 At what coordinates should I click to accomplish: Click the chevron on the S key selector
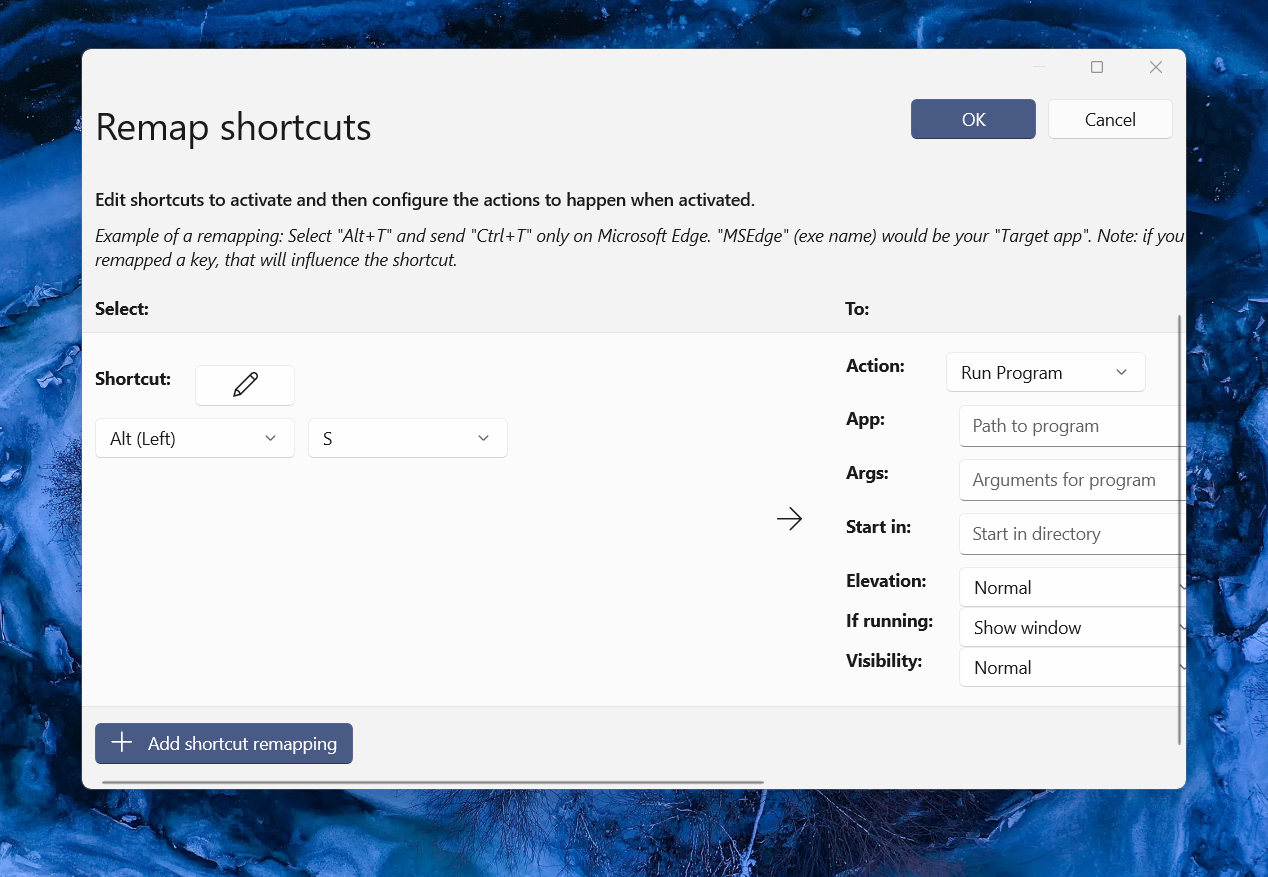pyautogui.click(x=483, y=437)
